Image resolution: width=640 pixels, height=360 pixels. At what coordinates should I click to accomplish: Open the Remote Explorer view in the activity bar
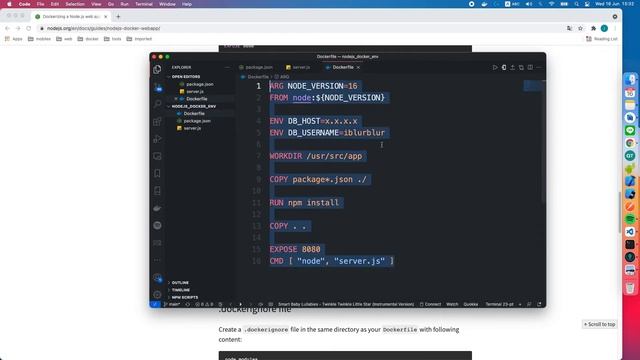pyautogui.click(x=157, y=156)
